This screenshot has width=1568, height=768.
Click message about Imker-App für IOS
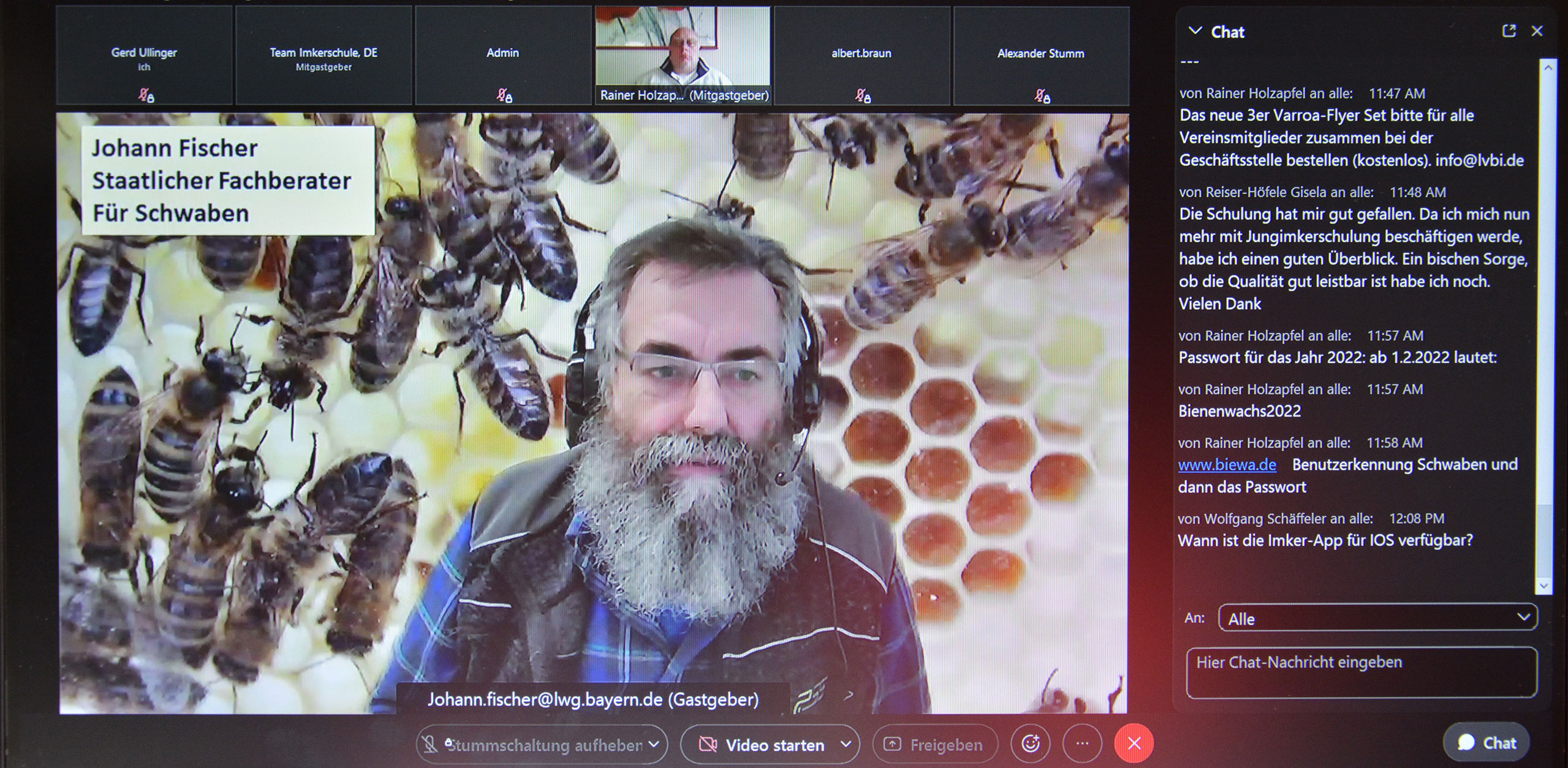click(1325, 540)
